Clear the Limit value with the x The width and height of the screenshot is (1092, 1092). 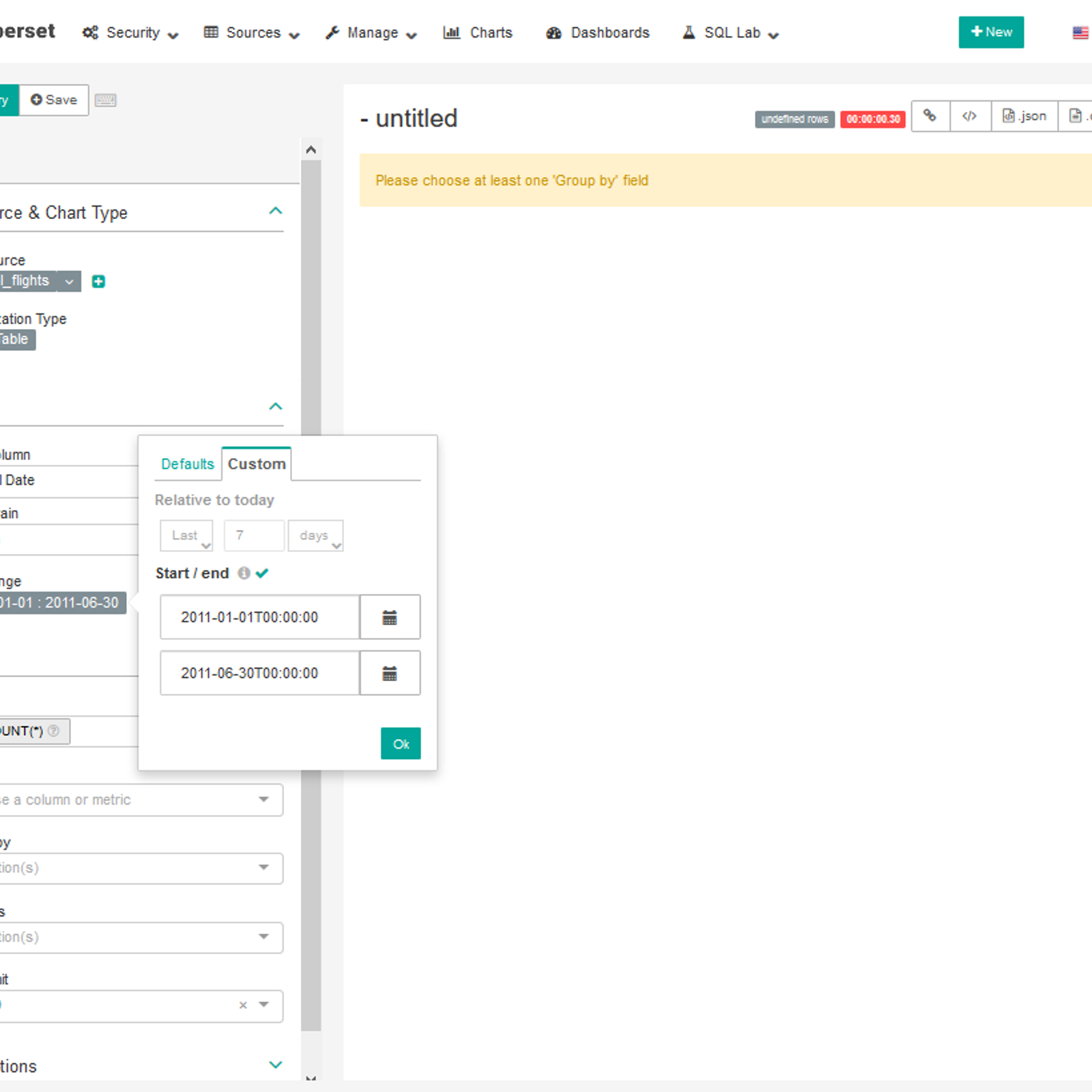click(x=242, y=1005)
